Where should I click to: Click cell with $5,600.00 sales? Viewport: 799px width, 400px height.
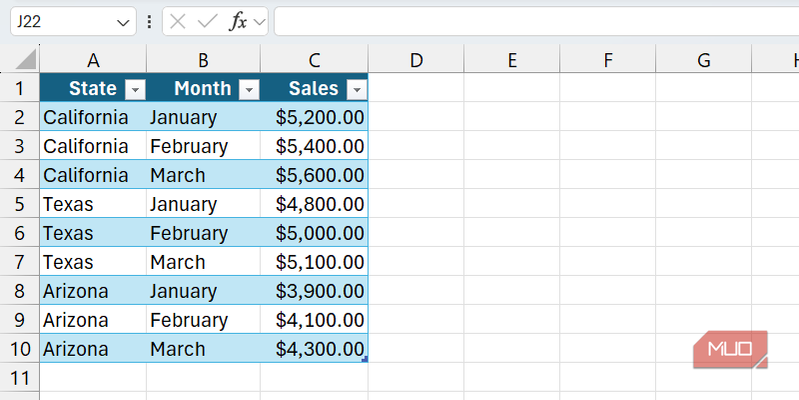pos(315,175)
